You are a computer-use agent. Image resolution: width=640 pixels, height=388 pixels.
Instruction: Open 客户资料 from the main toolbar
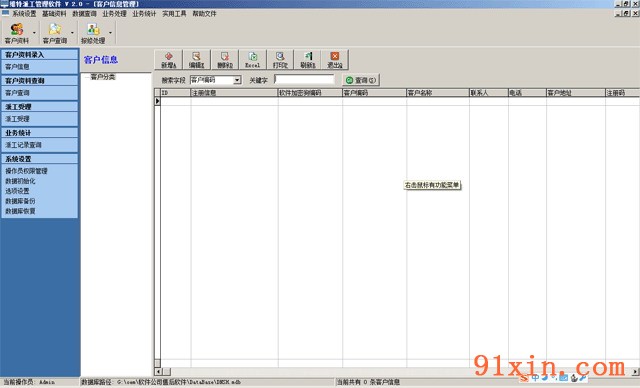point(17,33)
